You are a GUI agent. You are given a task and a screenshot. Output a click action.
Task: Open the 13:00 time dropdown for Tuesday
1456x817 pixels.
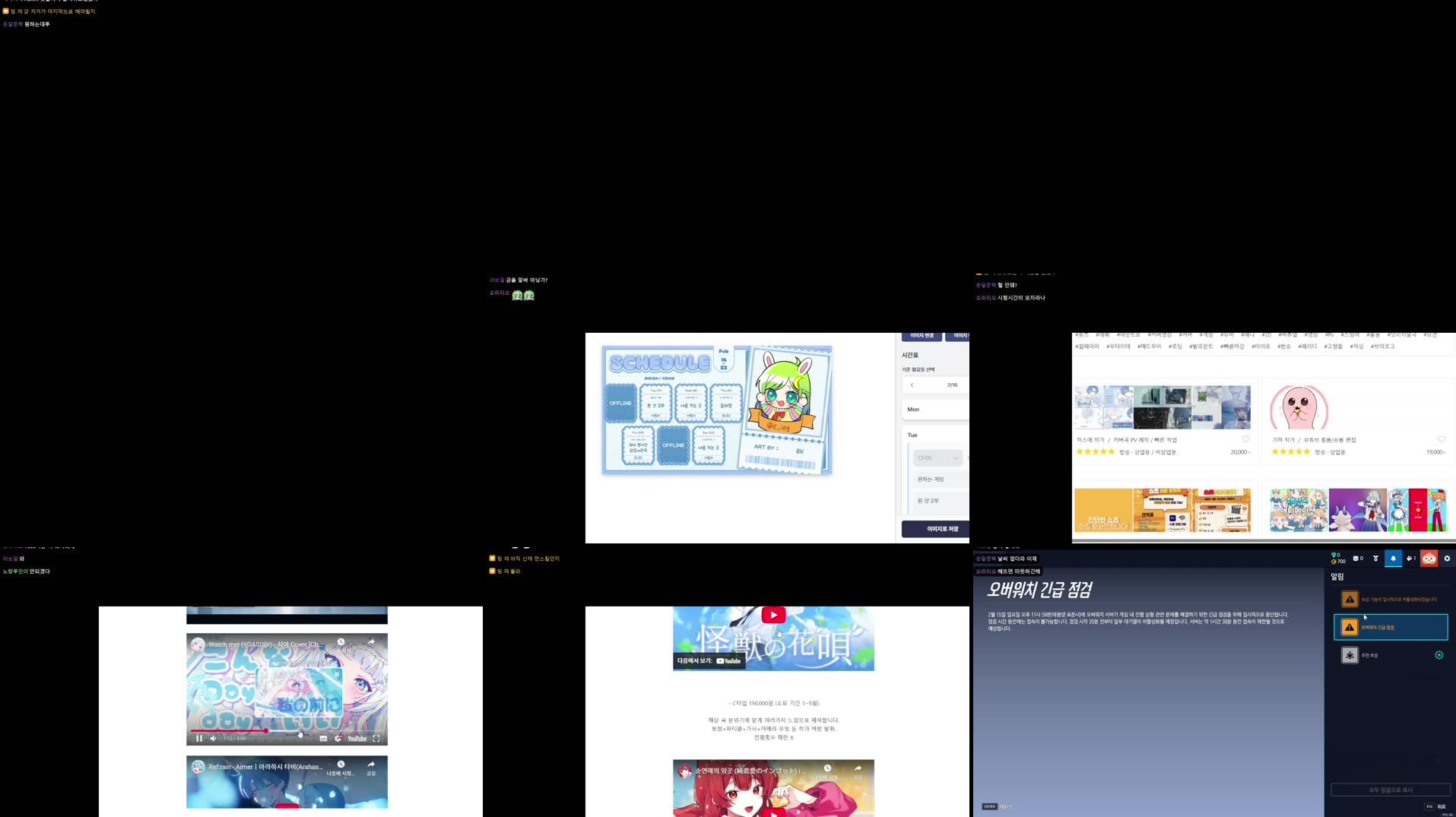coord(938,458)
